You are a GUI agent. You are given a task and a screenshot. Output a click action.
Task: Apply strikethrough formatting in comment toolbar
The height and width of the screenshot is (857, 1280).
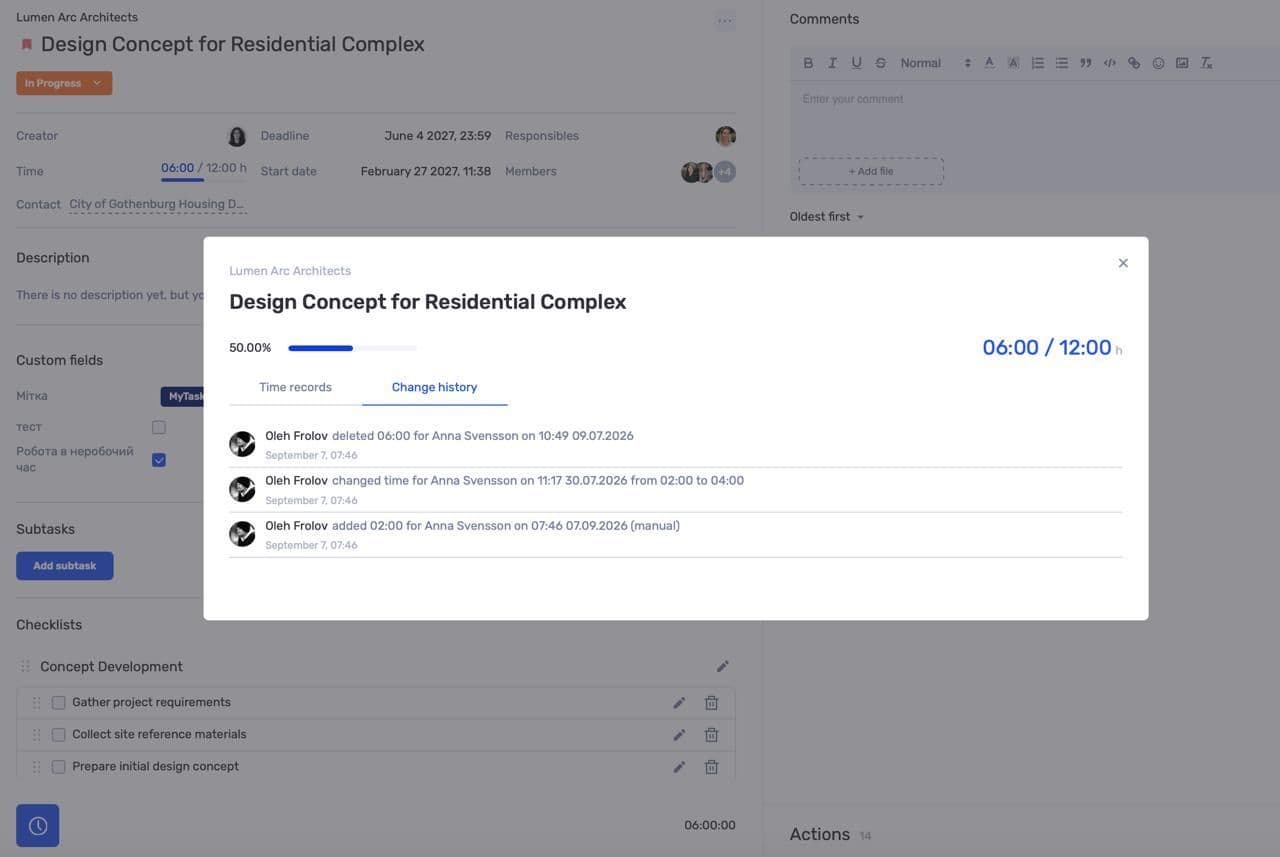(x=881, y=63)
